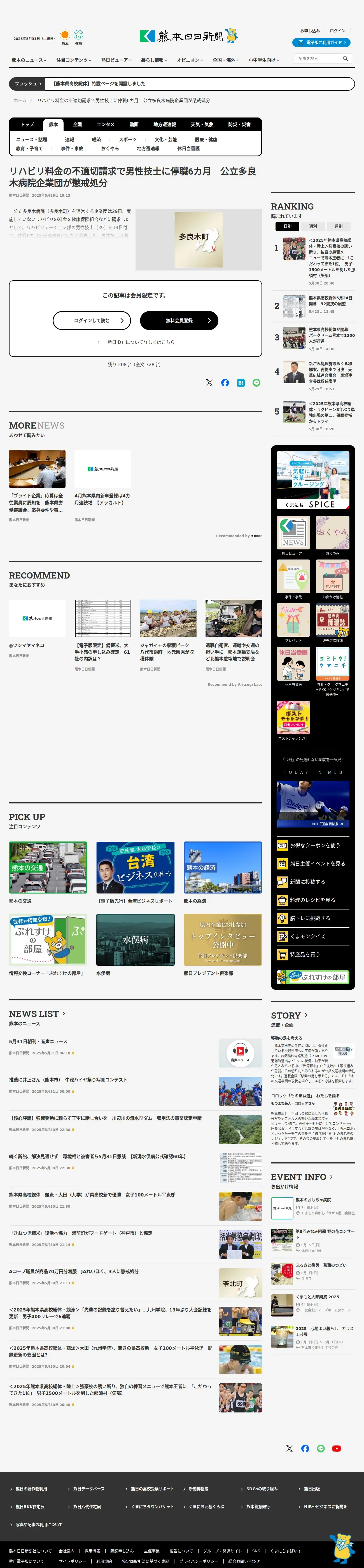Image resolution: width=364 pixels, height=1568 pixels.
Task: Click 電子版ご利用ガイド button
Action: point(321,43)
